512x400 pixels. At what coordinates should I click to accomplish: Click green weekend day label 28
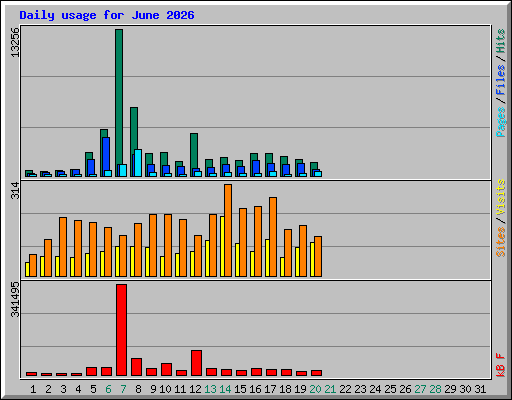435,389
